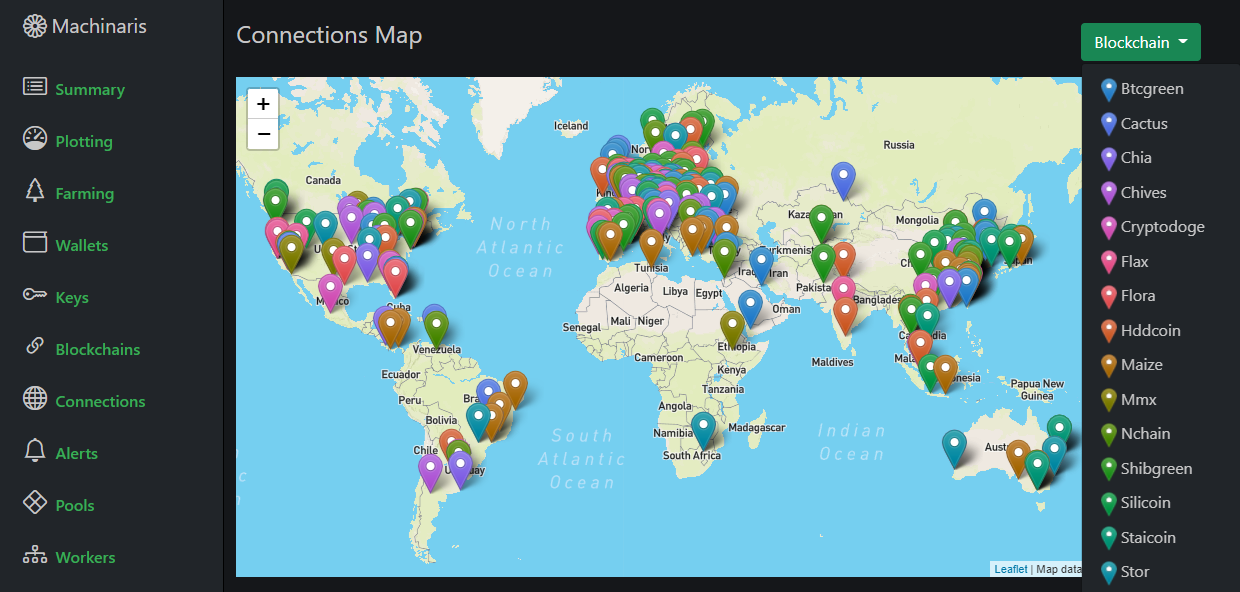1240x592 pixels.
Task: Go to the Workers page
Action: [x=85, y=557]
